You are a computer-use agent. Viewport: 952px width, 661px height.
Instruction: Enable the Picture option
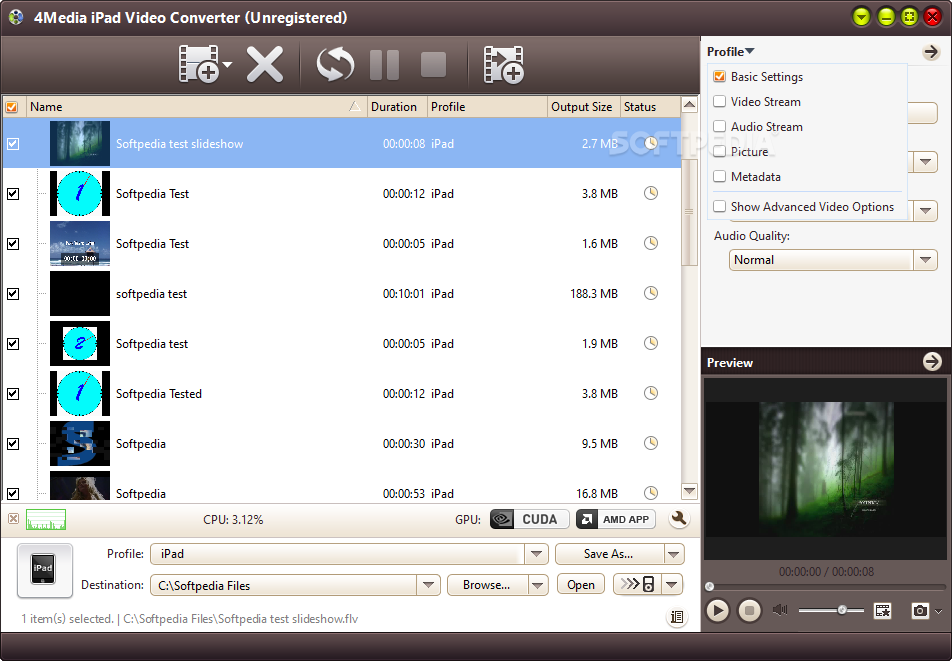click(719, 151)
